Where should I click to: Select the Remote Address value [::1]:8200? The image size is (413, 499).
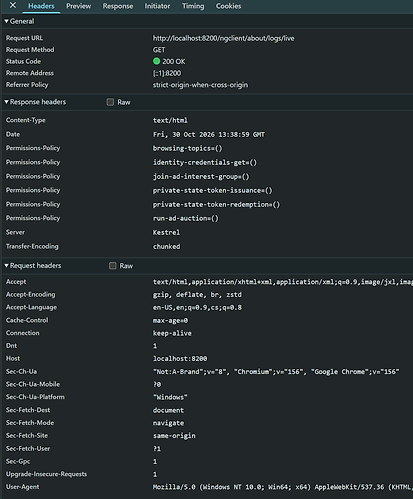[x=167, y=73]
